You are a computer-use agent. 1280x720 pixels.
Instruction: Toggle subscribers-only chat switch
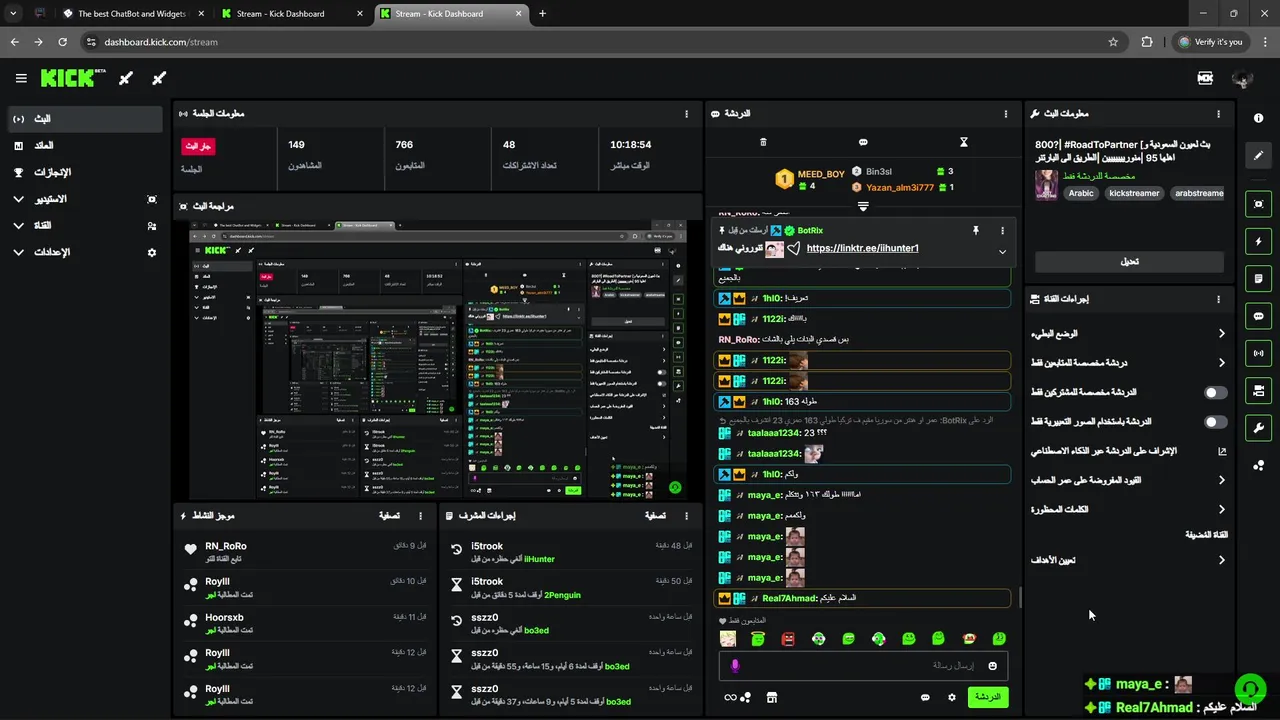click(1216, 393)
